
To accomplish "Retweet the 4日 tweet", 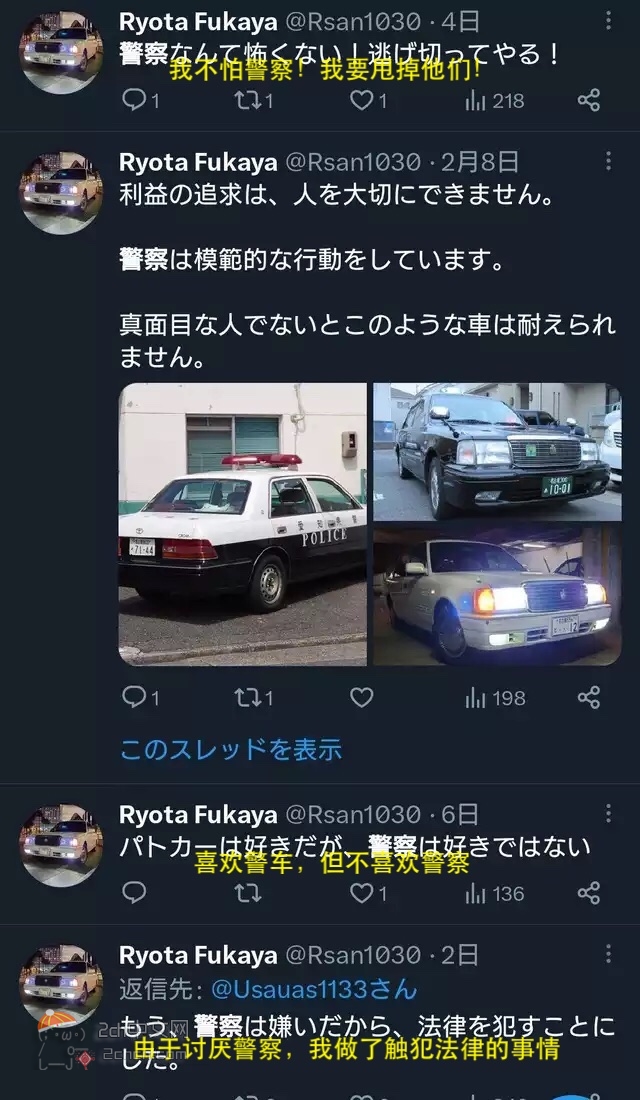I will coord(254,101).
